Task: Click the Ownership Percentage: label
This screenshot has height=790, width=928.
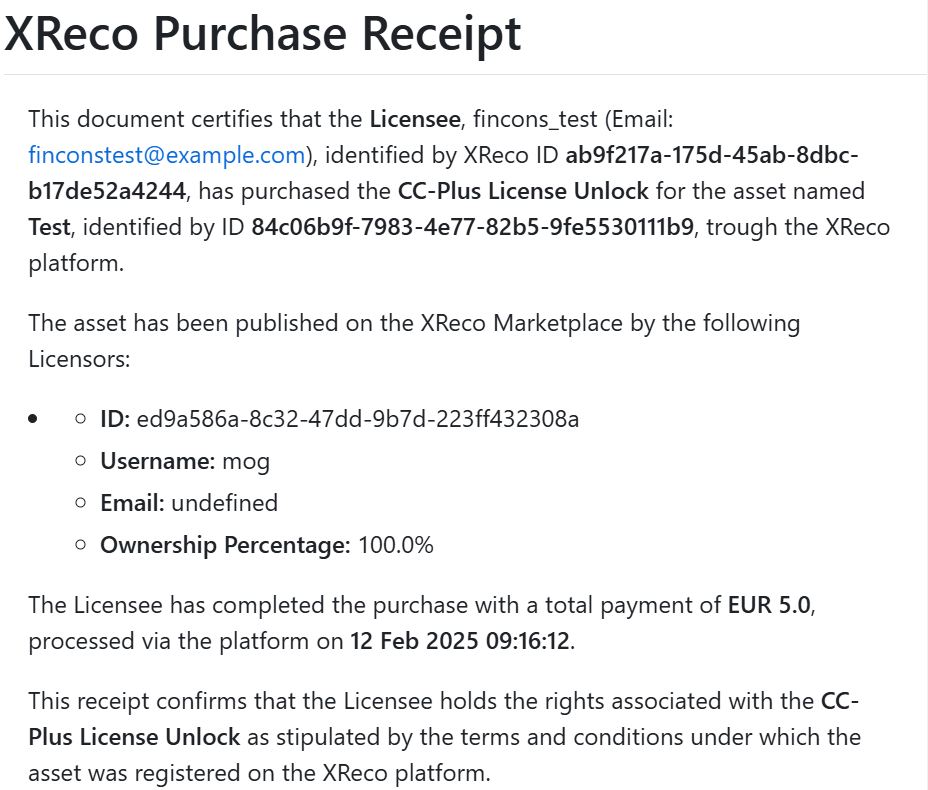Action: pos(225,545)
